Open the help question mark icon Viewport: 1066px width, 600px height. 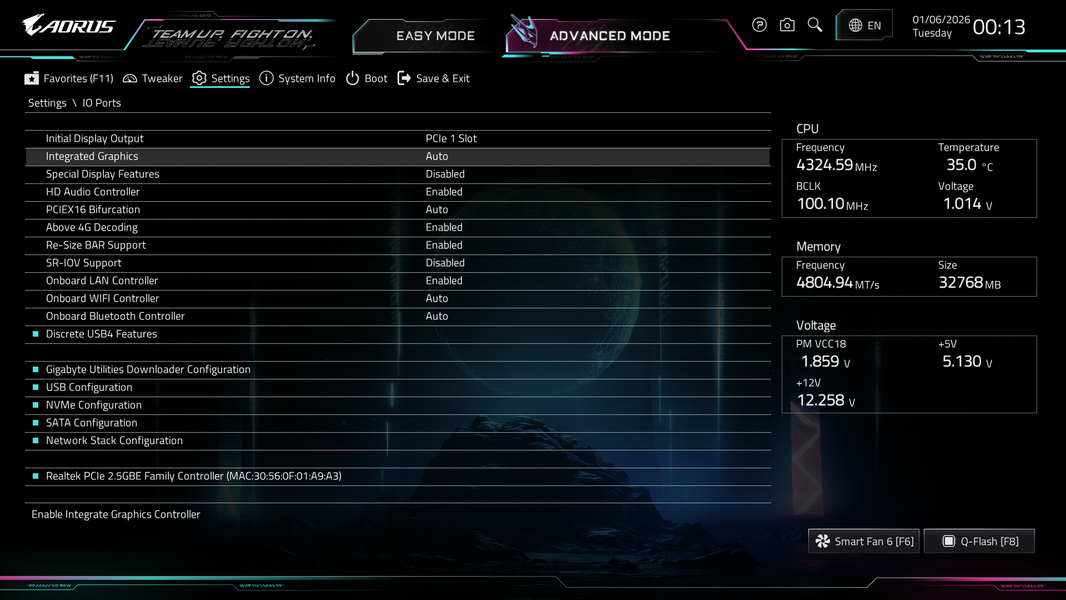pos(759,25)
